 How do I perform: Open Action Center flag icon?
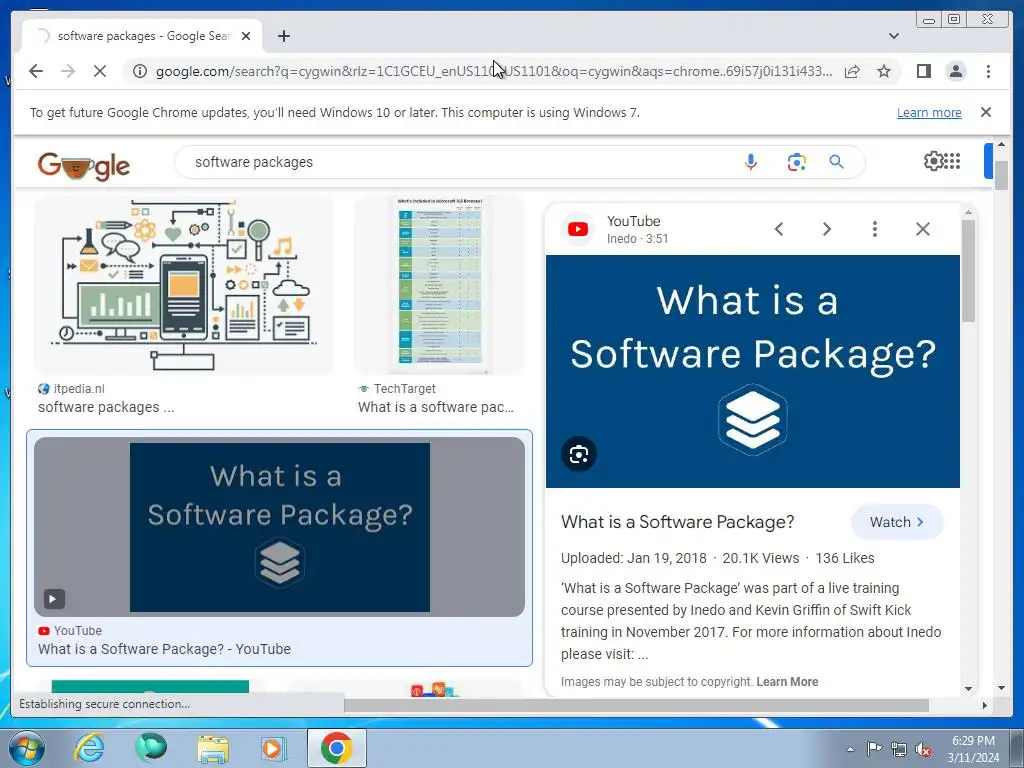click(x=874, y=749)
